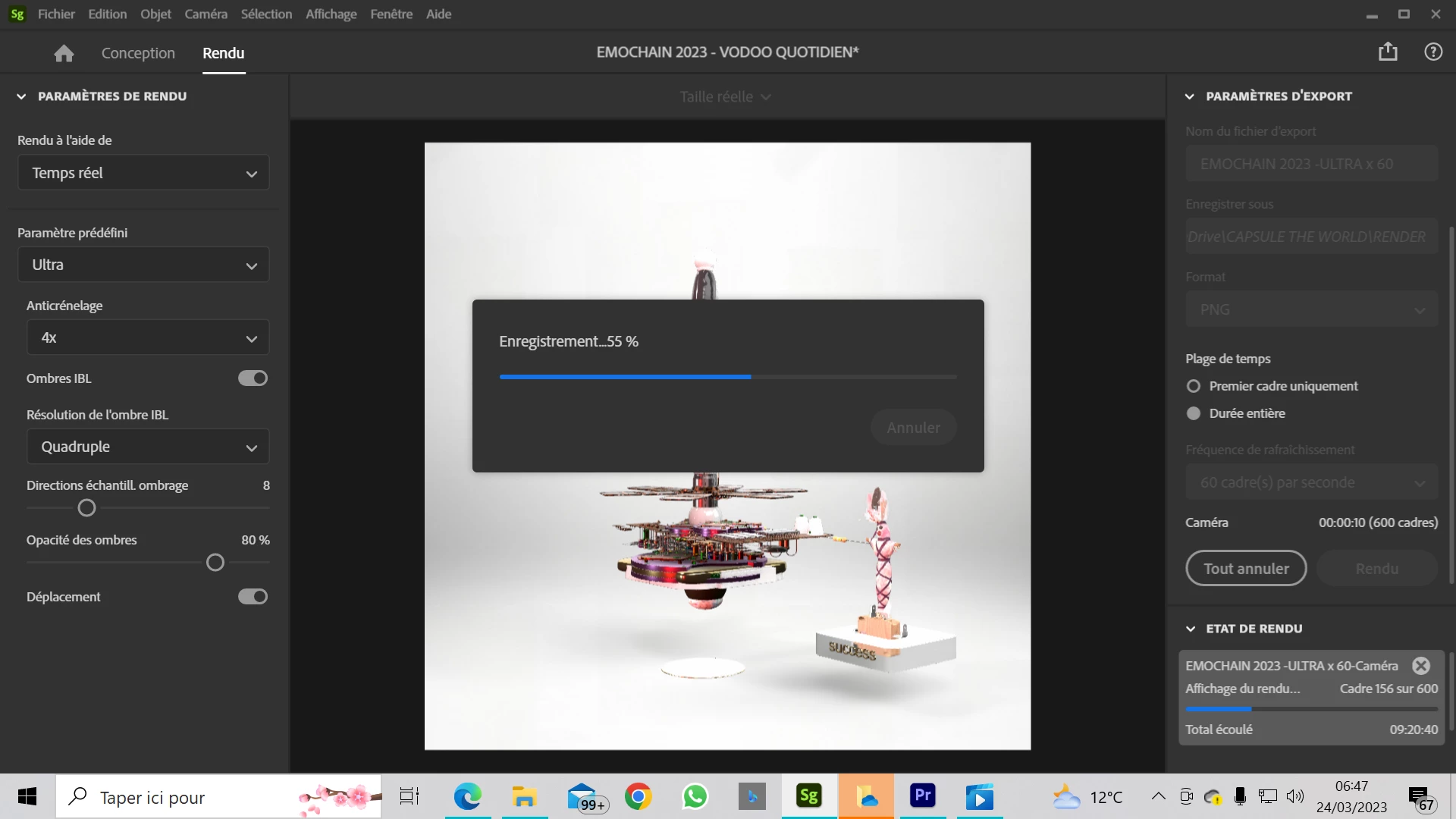Open the share/export icon in header

click(x=1388, y=52)
